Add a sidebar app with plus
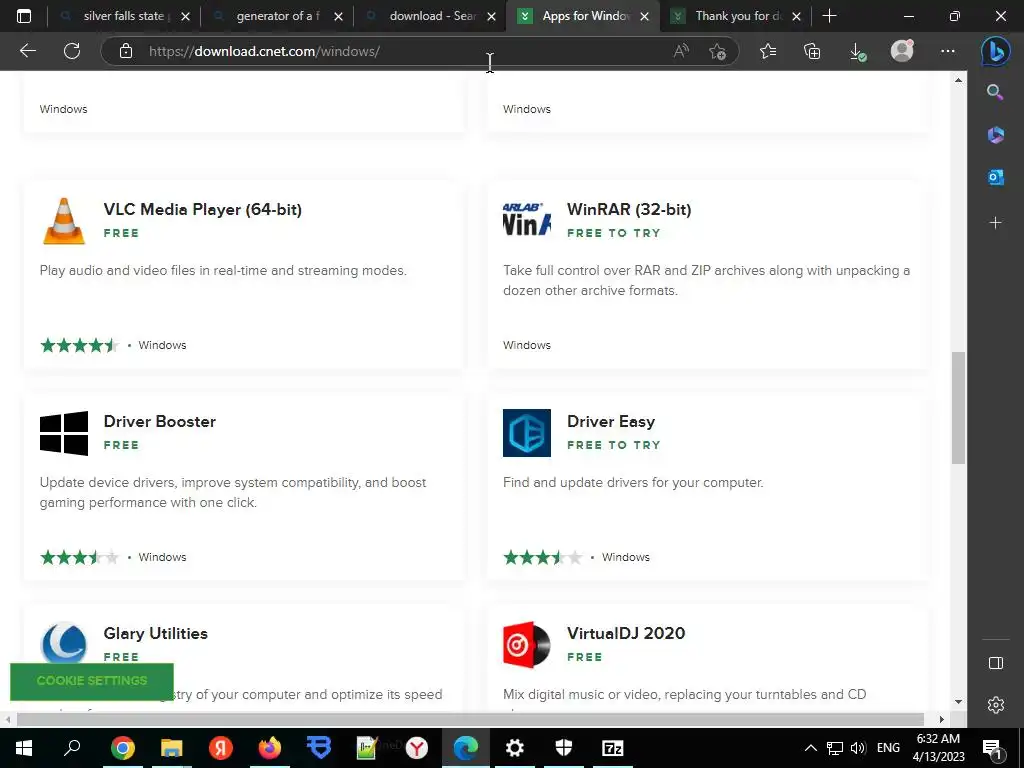Image resolution: width=1024 pixels, height=768 pixels. click(x=995, y=223)
